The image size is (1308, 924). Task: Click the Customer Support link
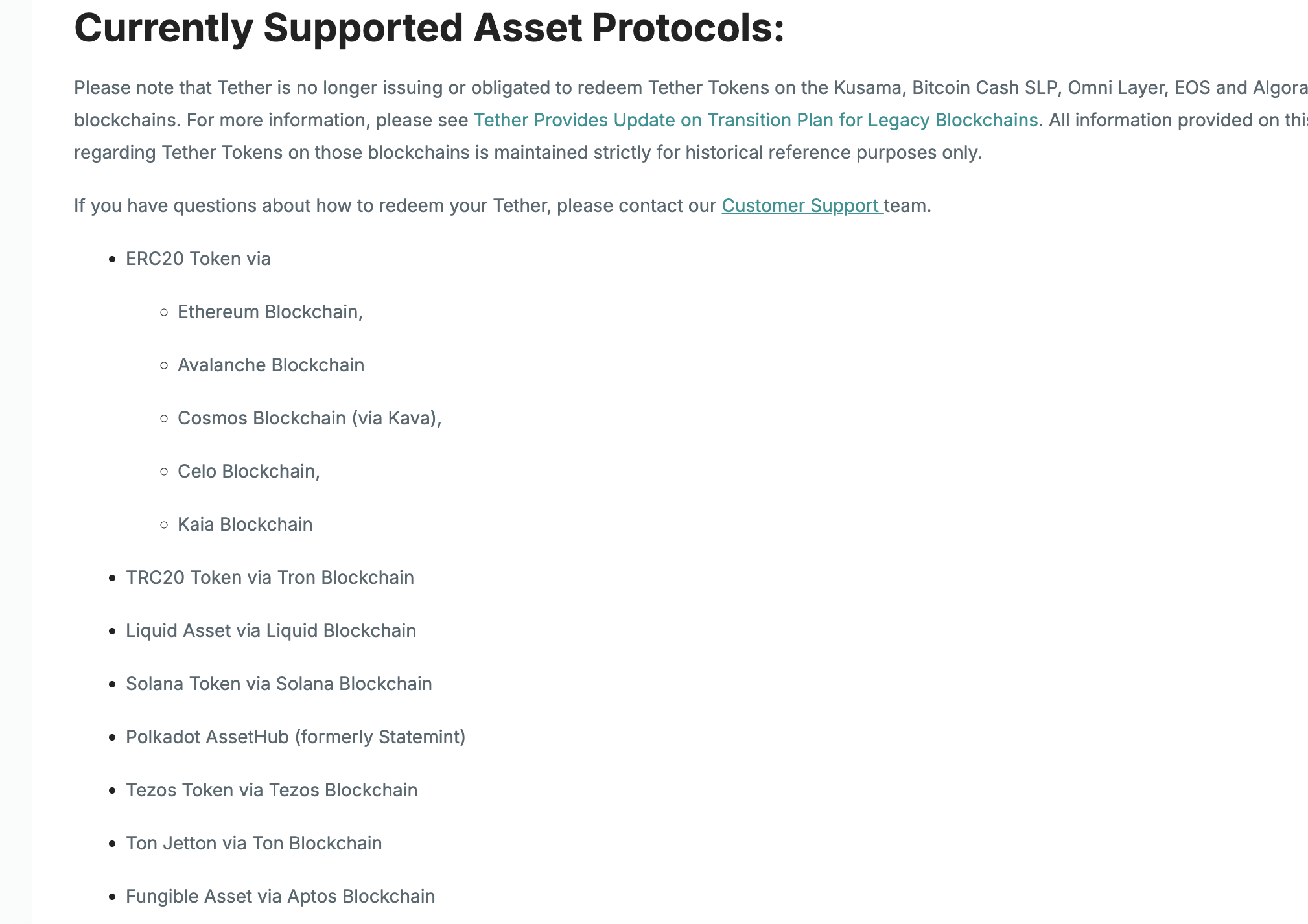coord(801,206)
